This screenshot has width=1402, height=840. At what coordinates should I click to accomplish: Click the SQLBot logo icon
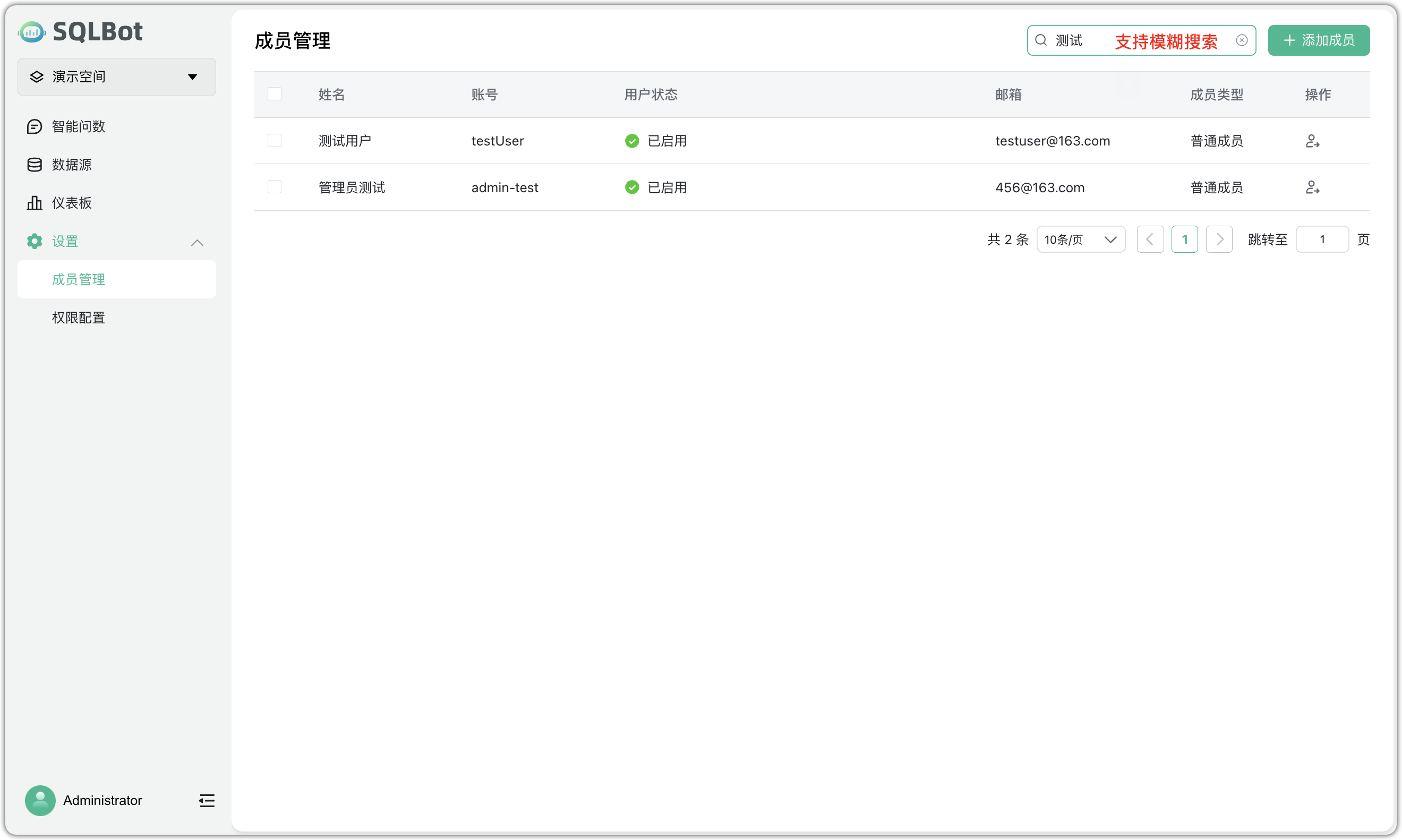[32, 32]
